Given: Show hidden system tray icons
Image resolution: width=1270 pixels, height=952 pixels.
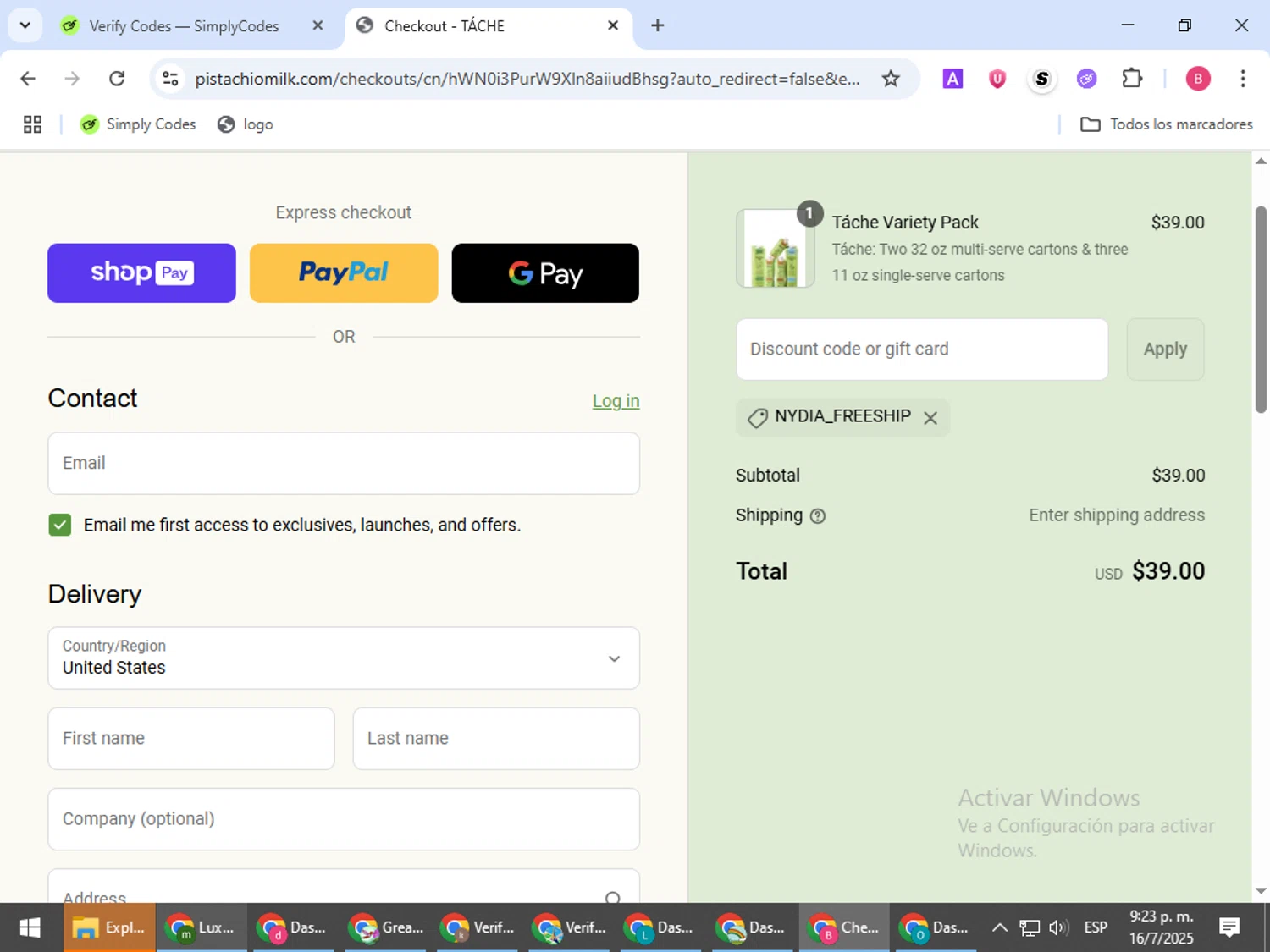Looking at the screenshot, I should [999, 927].
